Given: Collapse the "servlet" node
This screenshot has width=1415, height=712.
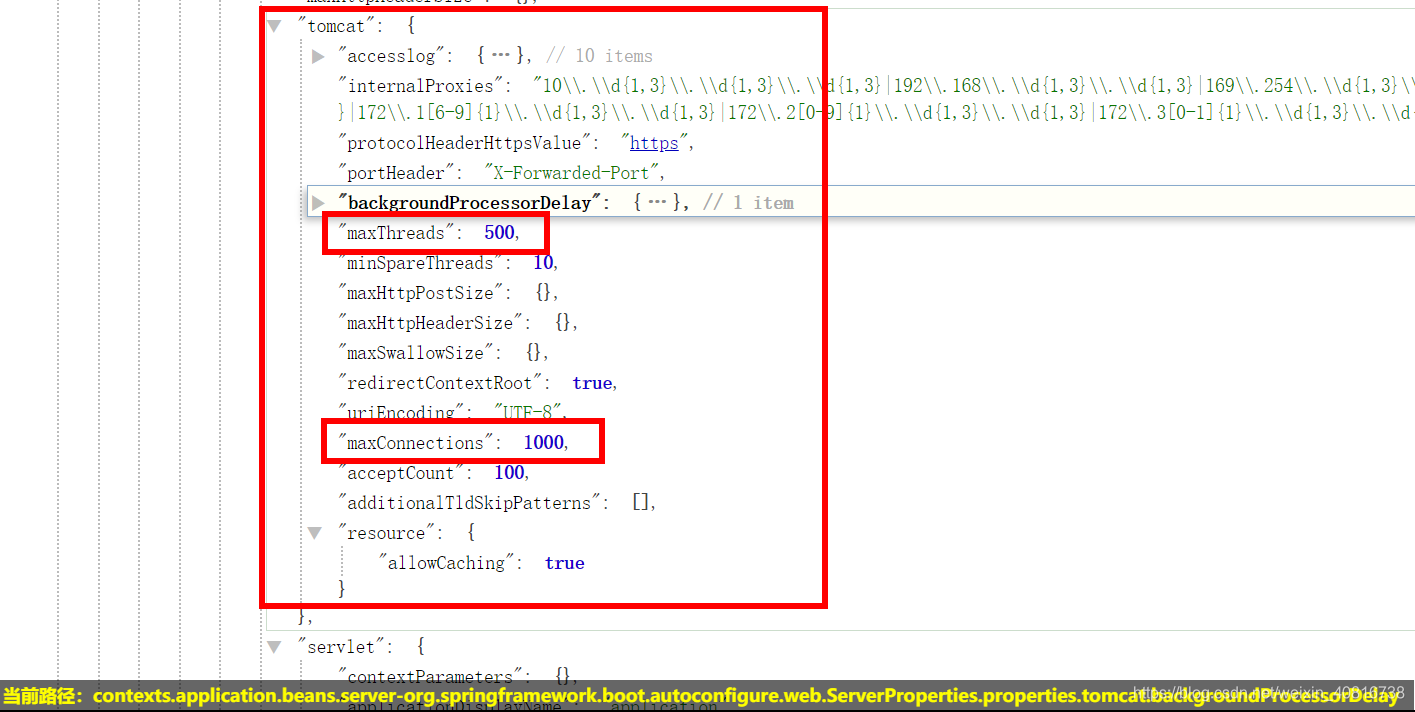Looking at the screenshot, I should pyautogui.click(x=274, y=647).
